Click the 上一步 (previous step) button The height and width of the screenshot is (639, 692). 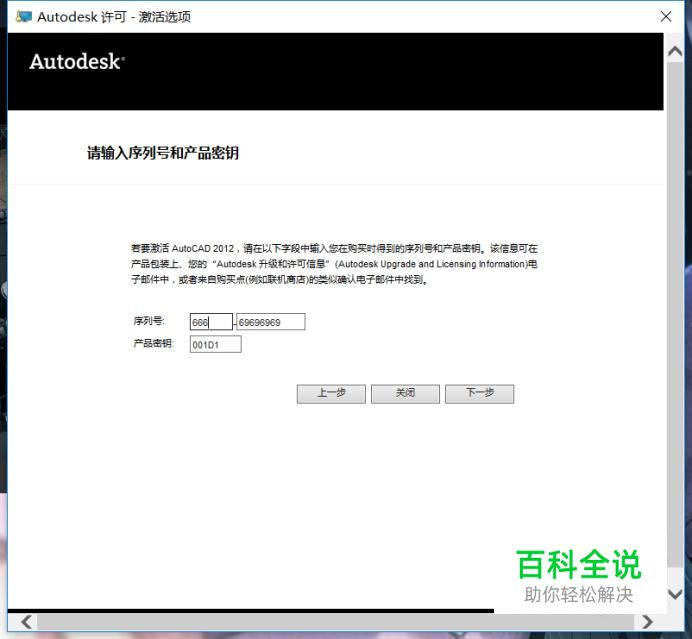click(331, 393)
